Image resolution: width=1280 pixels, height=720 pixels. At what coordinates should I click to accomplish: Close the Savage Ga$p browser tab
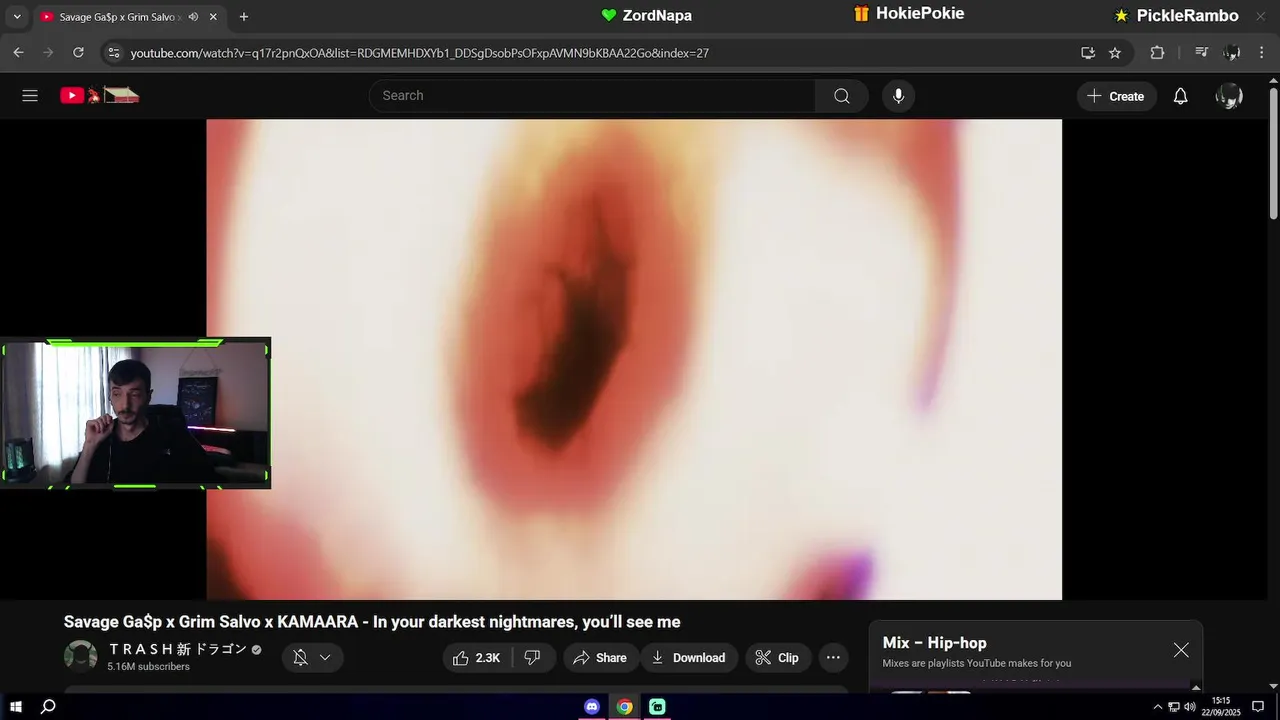(213, 17)
